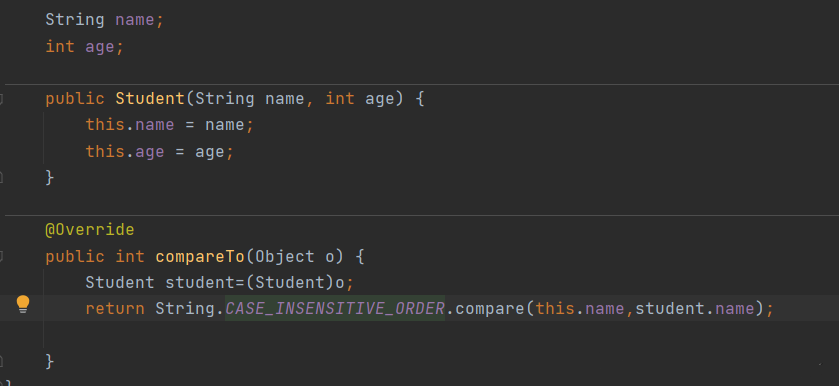This screenshot has width=839, height=386.
Task: Click the yellow lightbulb quick-fix icon
Action: point(22,305)
